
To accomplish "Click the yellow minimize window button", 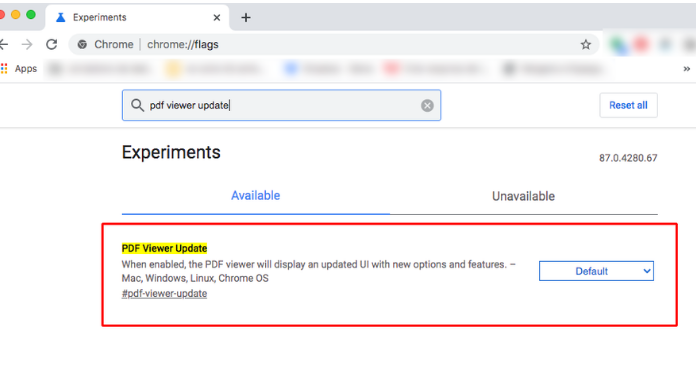I will (16, 15).
